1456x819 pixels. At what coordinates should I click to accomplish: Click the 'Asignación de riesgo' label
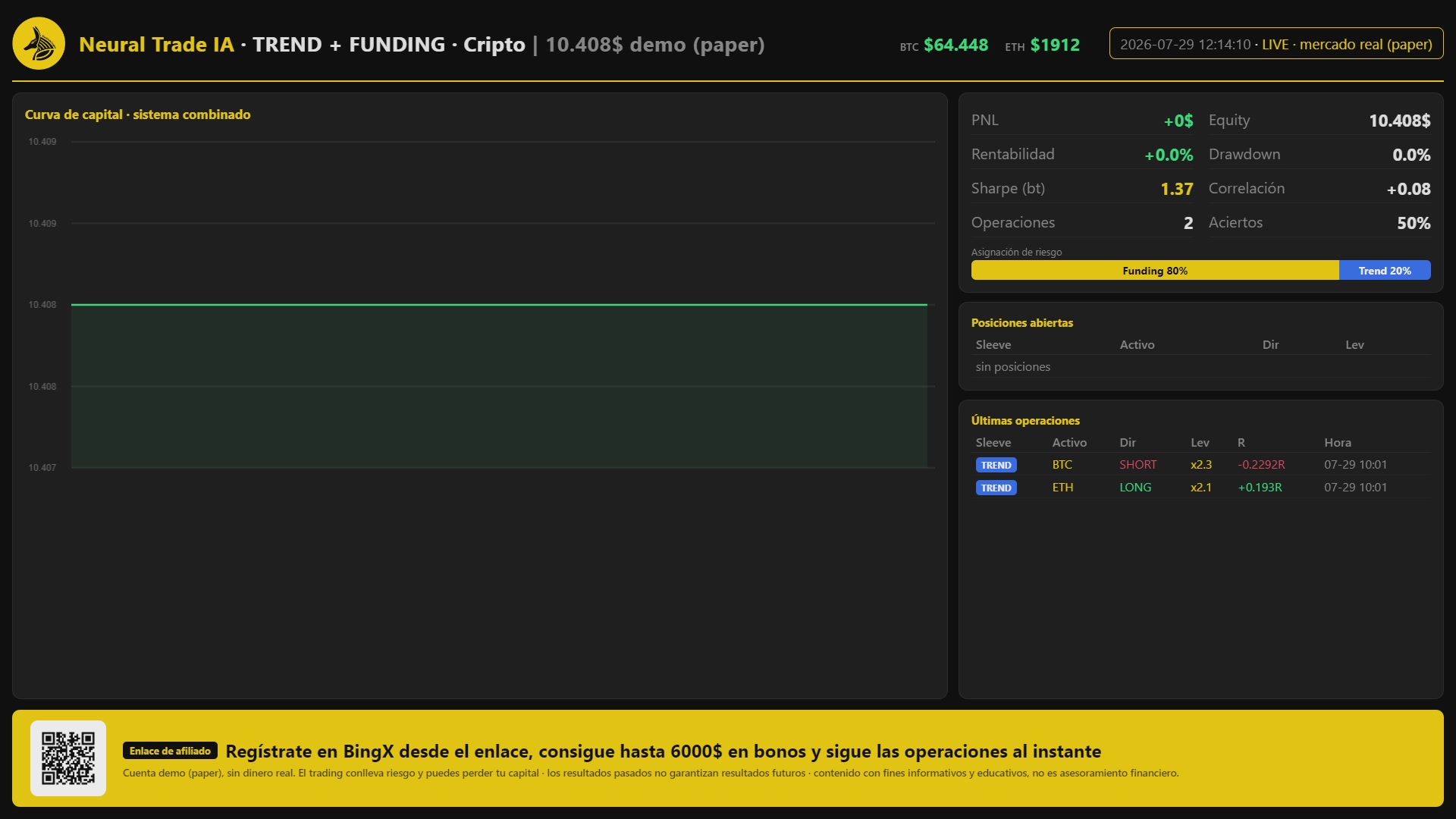(x=1016, y=252)
